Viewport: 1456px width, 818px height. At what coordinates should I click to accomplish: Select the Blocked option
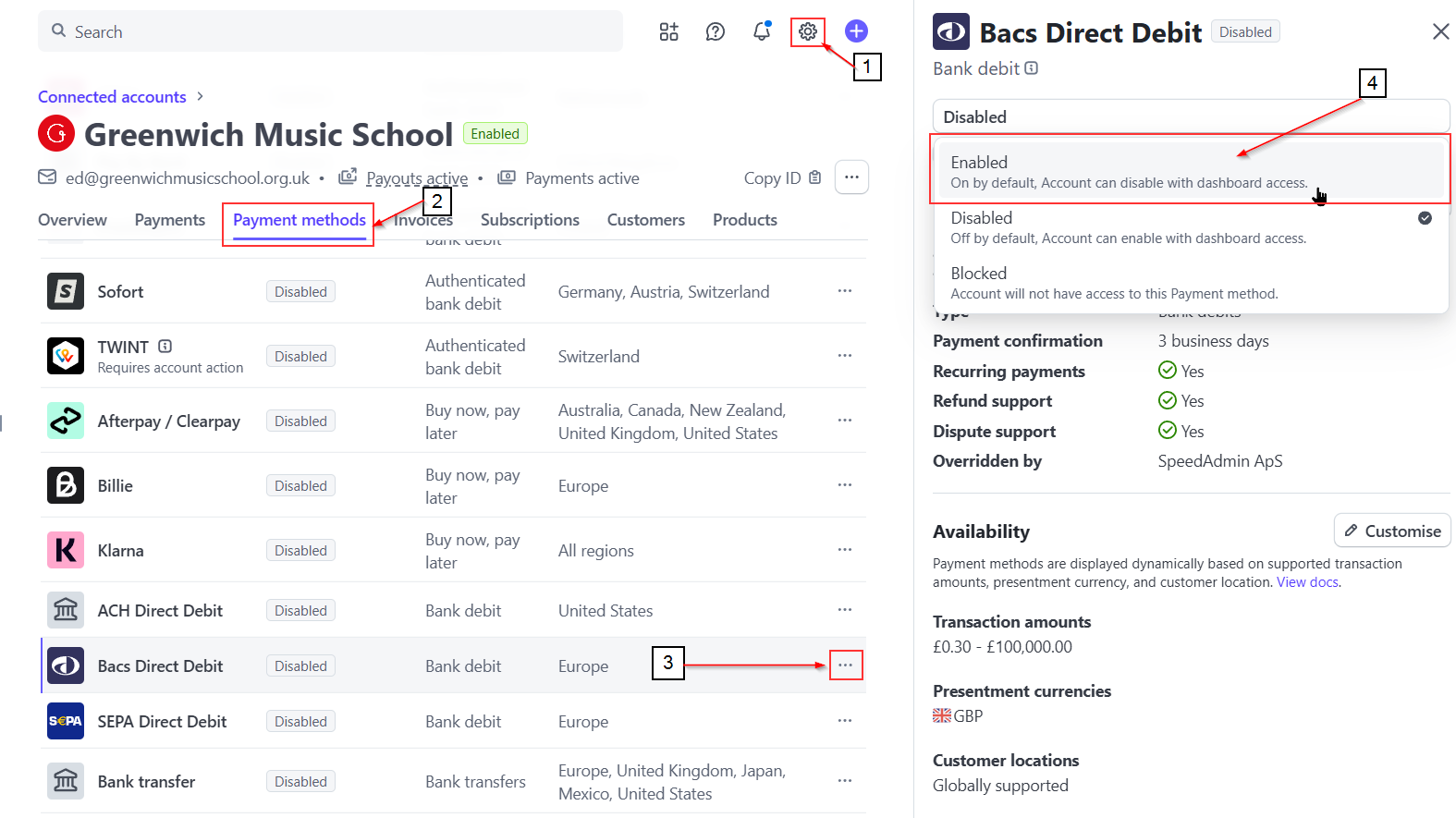pos(1191,283)
